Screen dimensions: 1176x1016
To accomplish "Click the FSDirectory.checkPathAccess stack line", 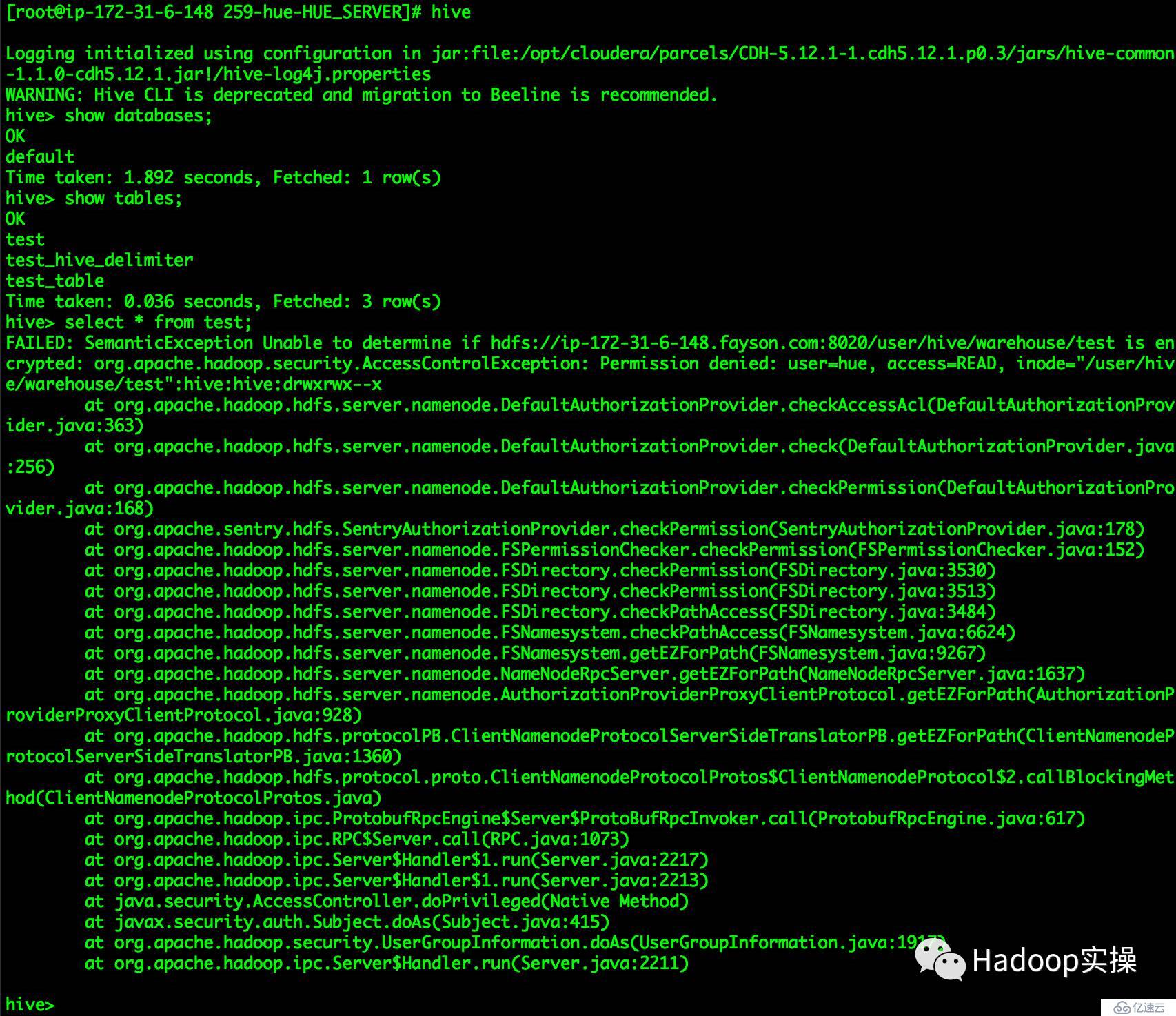I will pos(540,612).
